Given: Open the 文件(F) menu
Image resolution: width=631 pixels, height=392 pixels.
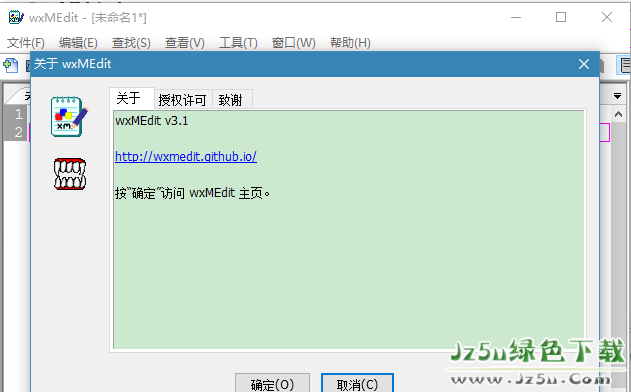Looking at the screenshot, I should tap(26, 43).
